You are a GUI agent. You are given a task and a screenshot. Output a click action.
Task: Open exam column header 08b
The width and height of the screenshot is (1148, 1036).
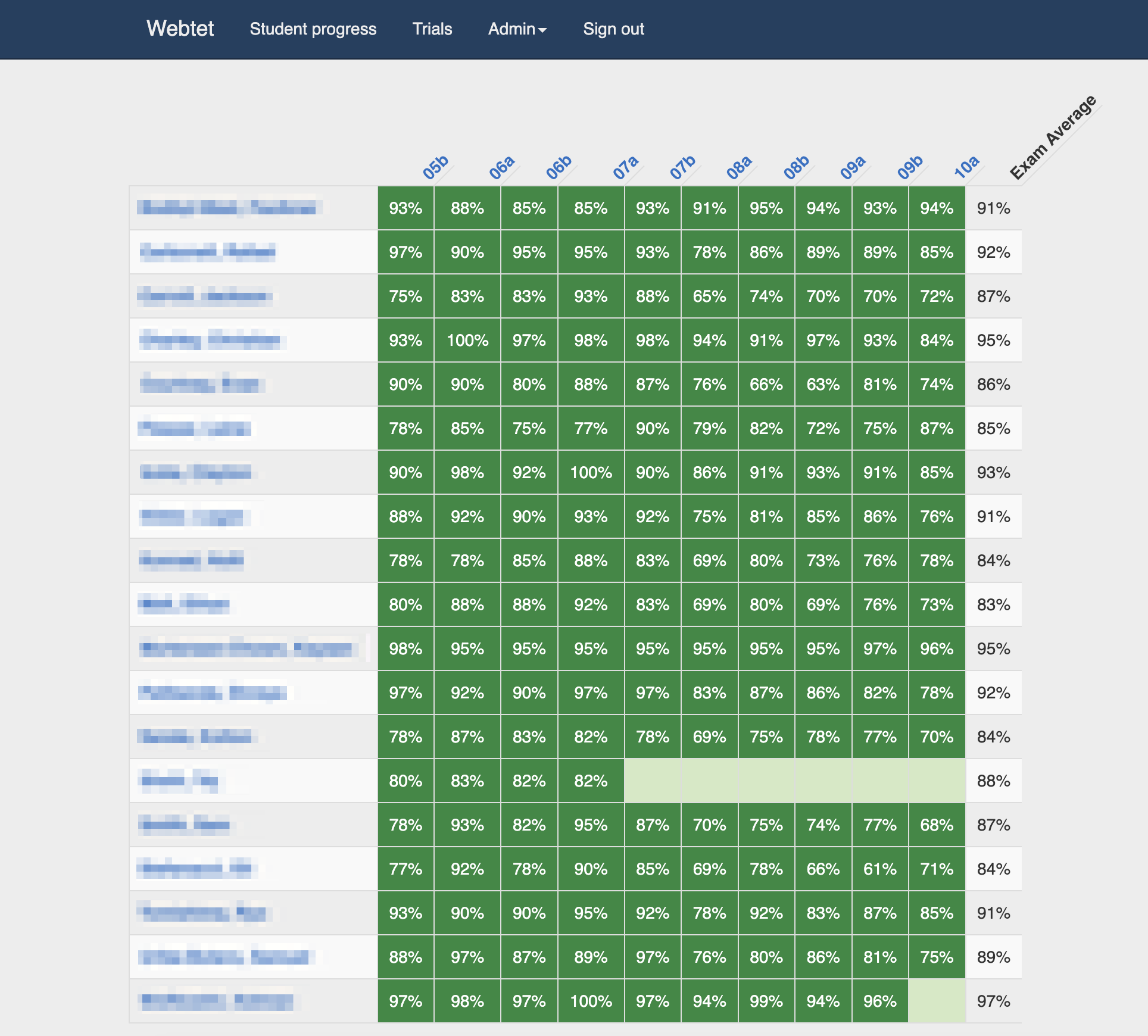click(797, 167)
